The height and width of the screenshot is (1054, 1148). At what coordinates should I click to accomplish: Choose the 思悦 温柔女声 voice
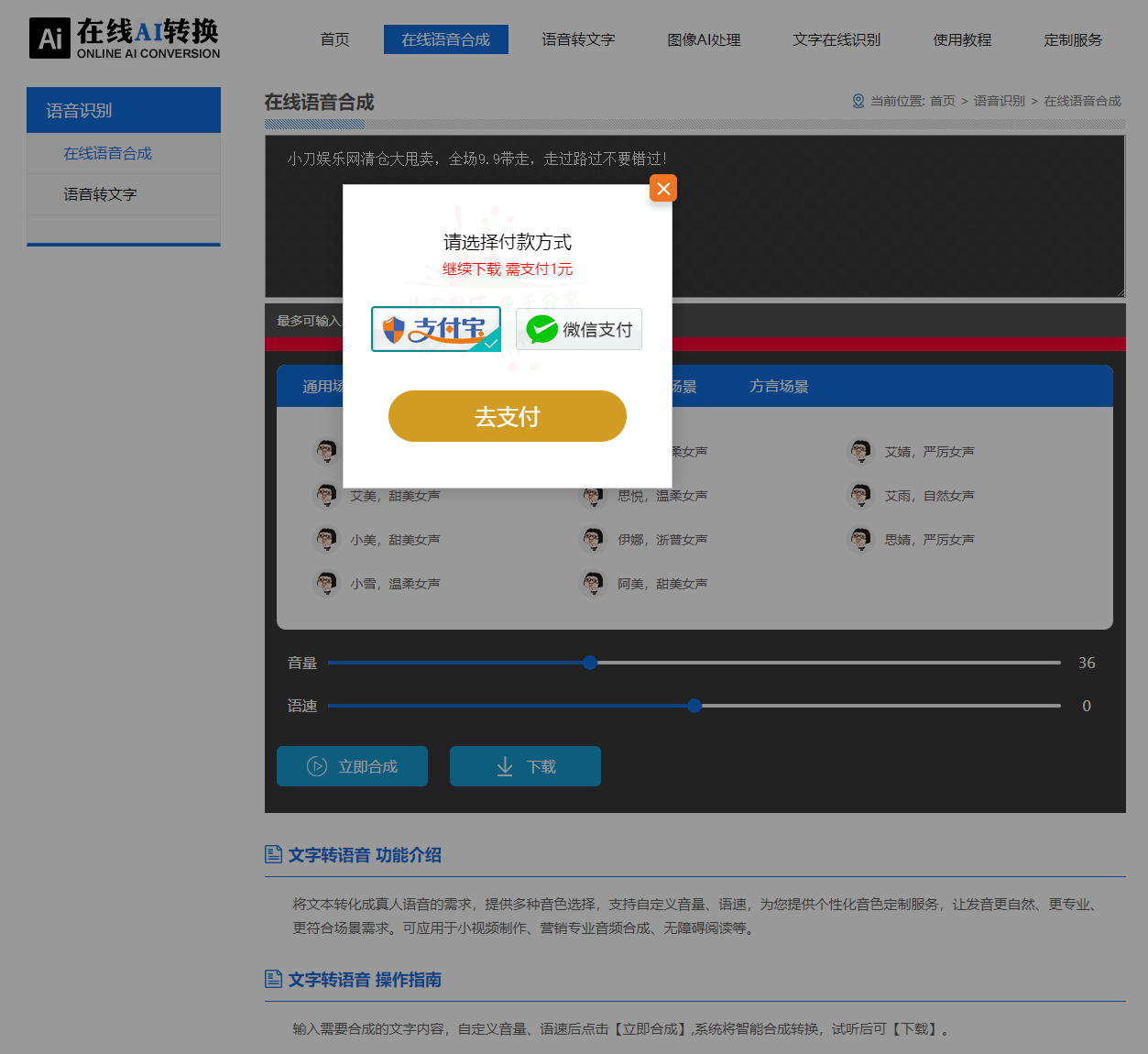(x=661, y=496)
